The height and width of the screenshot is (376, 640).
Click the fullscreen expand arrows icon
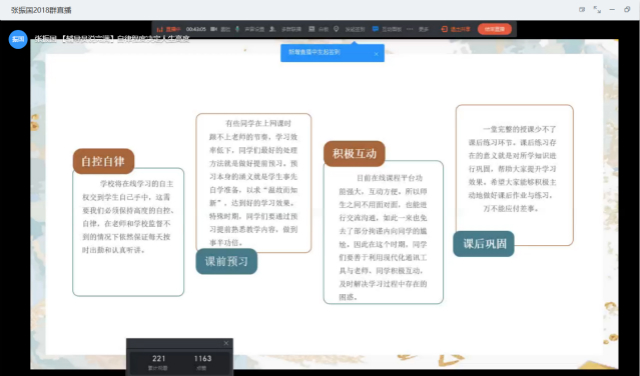(x=597, y=9)
